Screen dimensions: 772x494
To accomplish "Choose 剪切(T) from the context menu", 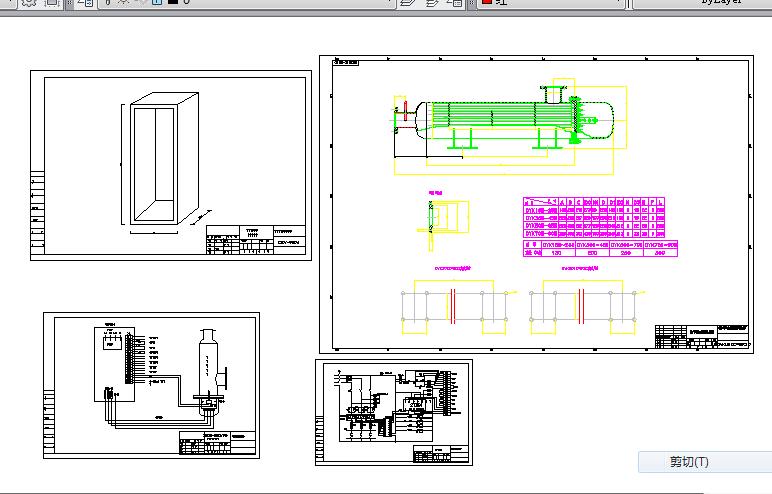I will point(689,462).
